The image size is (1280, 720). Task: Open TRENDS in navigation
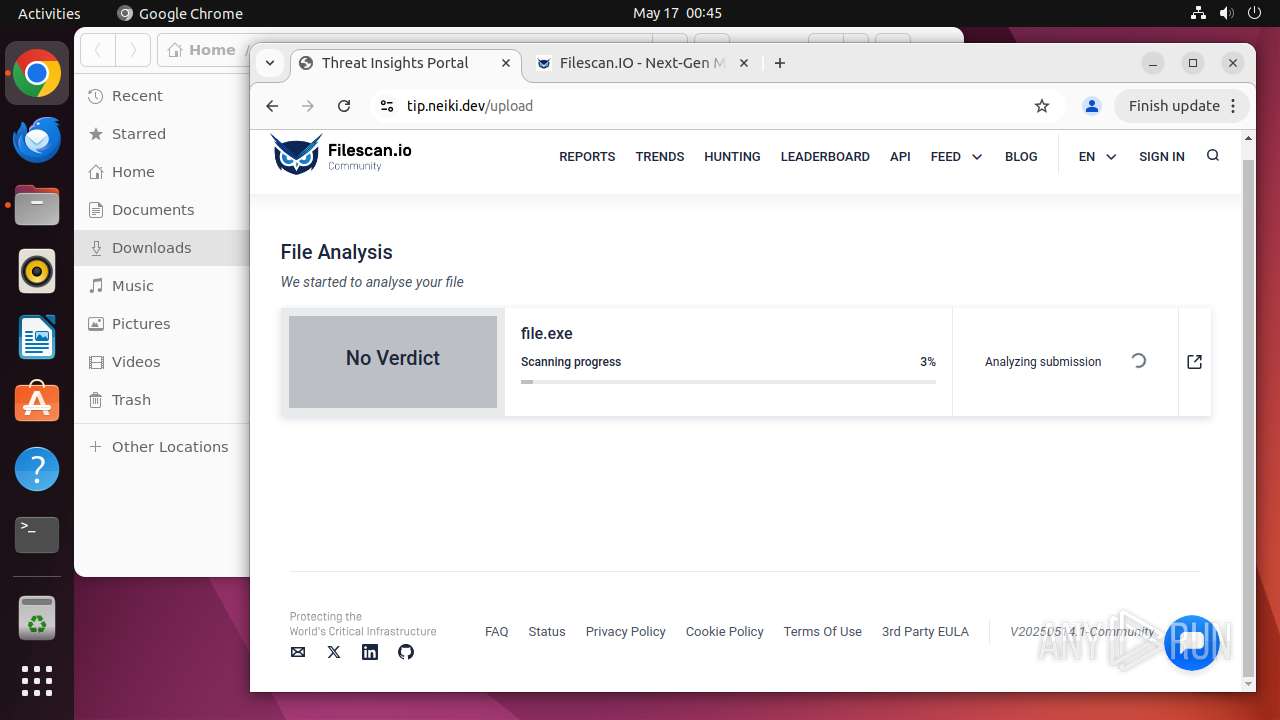tap(660, 157)
